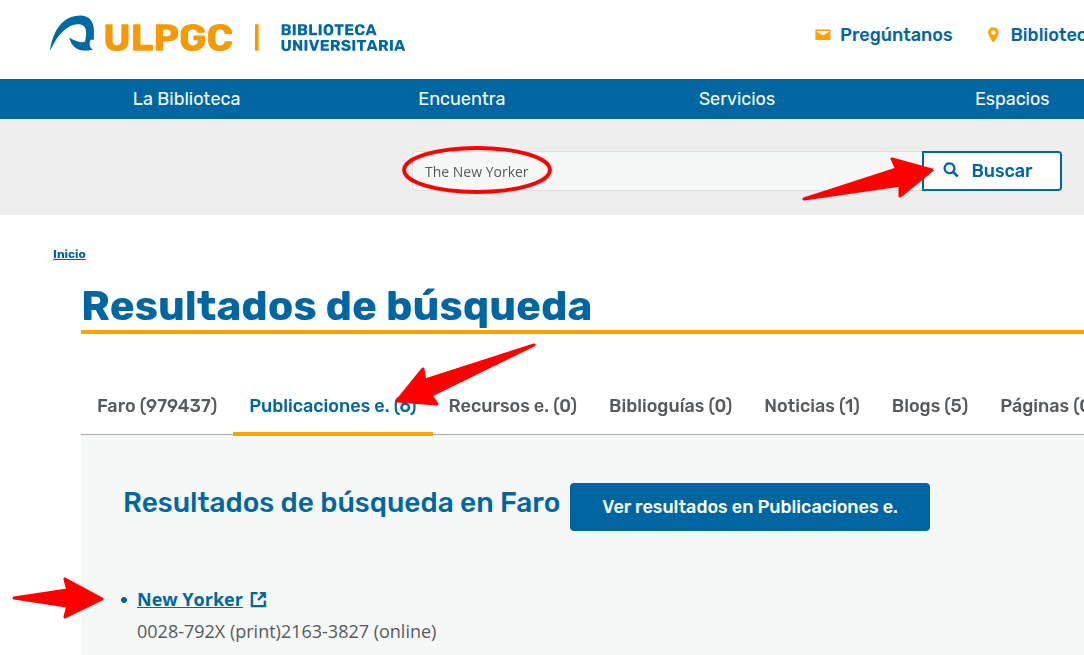Switch to the Recursos e. tab
Screen dimensions: 1084x655
point(512,406)
